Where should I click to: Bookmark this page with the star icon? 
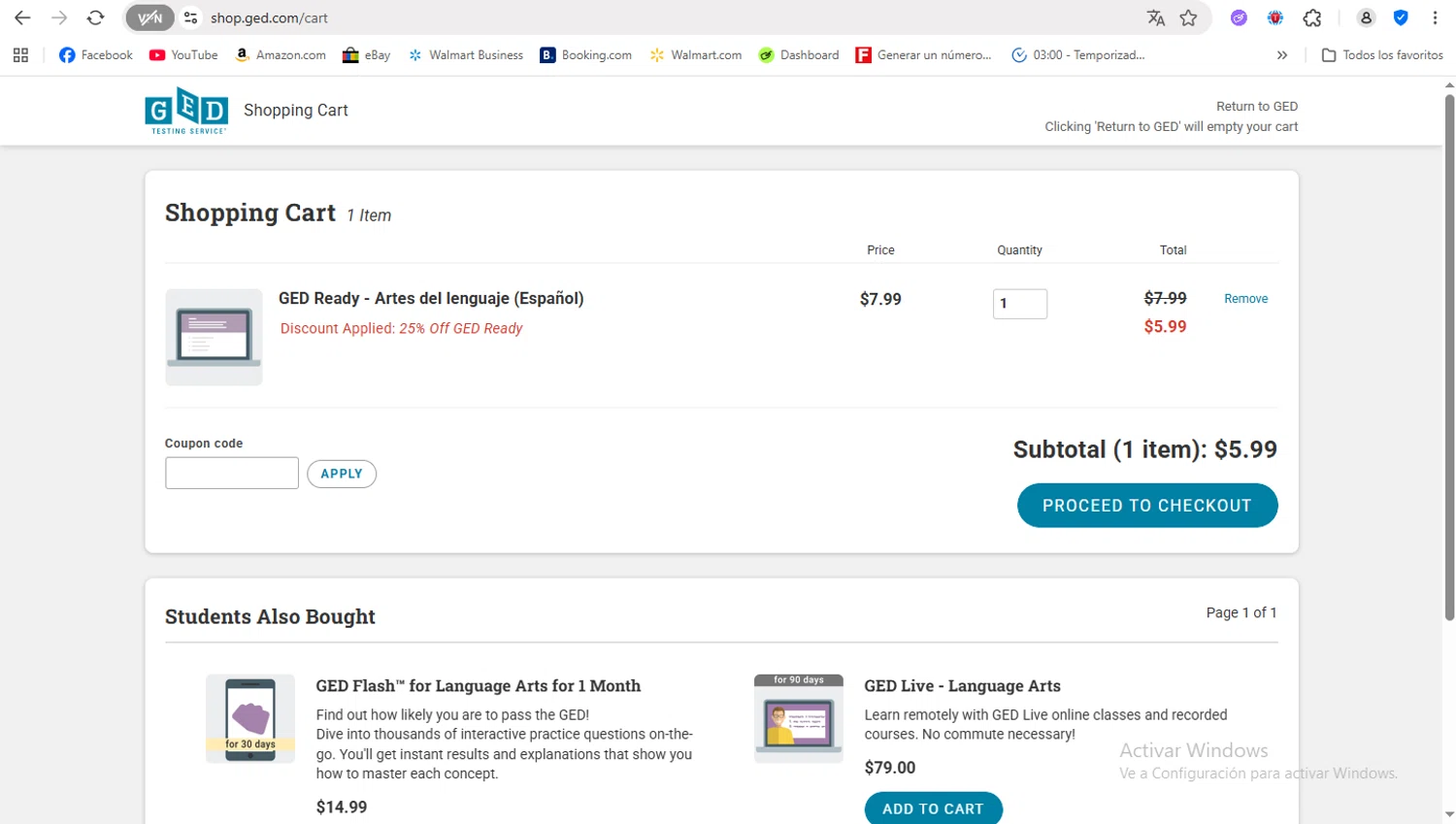(x=1188, y=18)
